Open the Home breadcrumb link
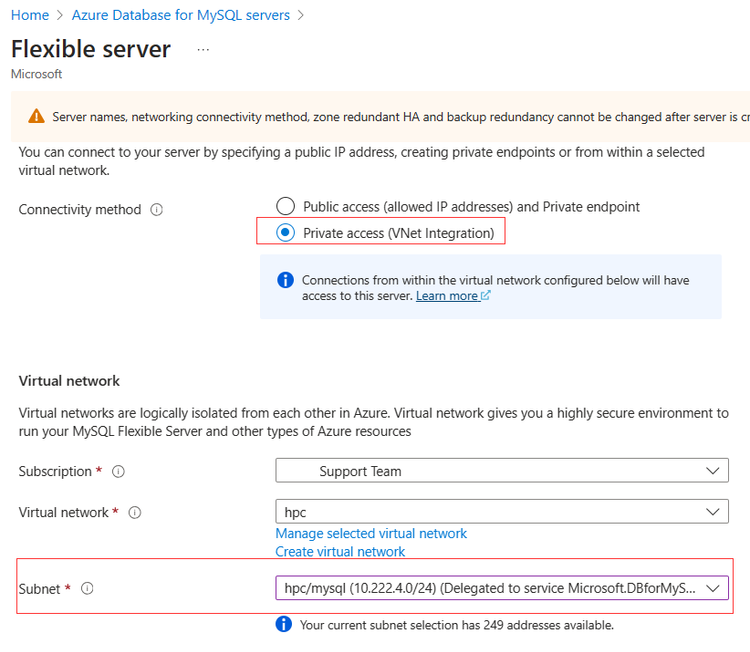This screenshot has height=652, width=750. pyautogui.click(x=30, y=15)
